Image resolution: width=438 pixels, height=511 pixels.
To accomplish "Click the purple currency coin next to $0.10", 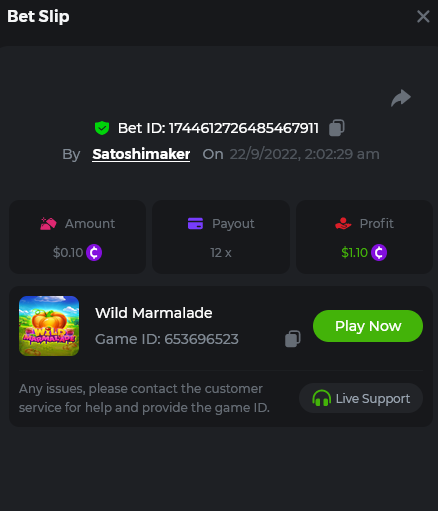I will (x=94, y=253).
